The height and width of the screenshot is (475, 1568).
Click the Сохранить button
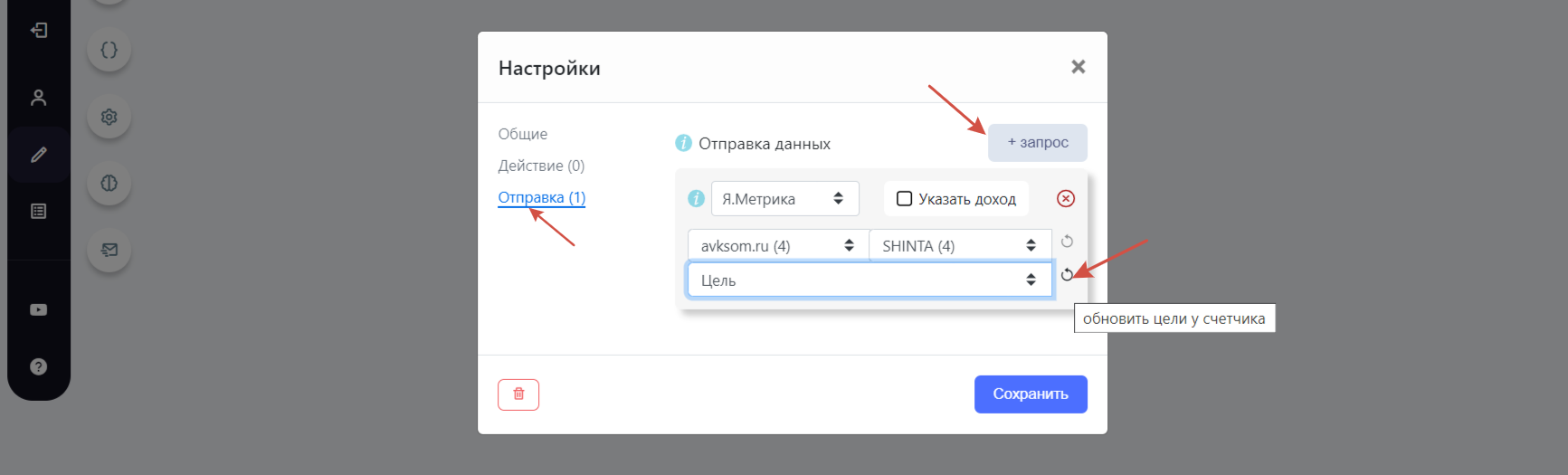click(x=1031, y=394)
